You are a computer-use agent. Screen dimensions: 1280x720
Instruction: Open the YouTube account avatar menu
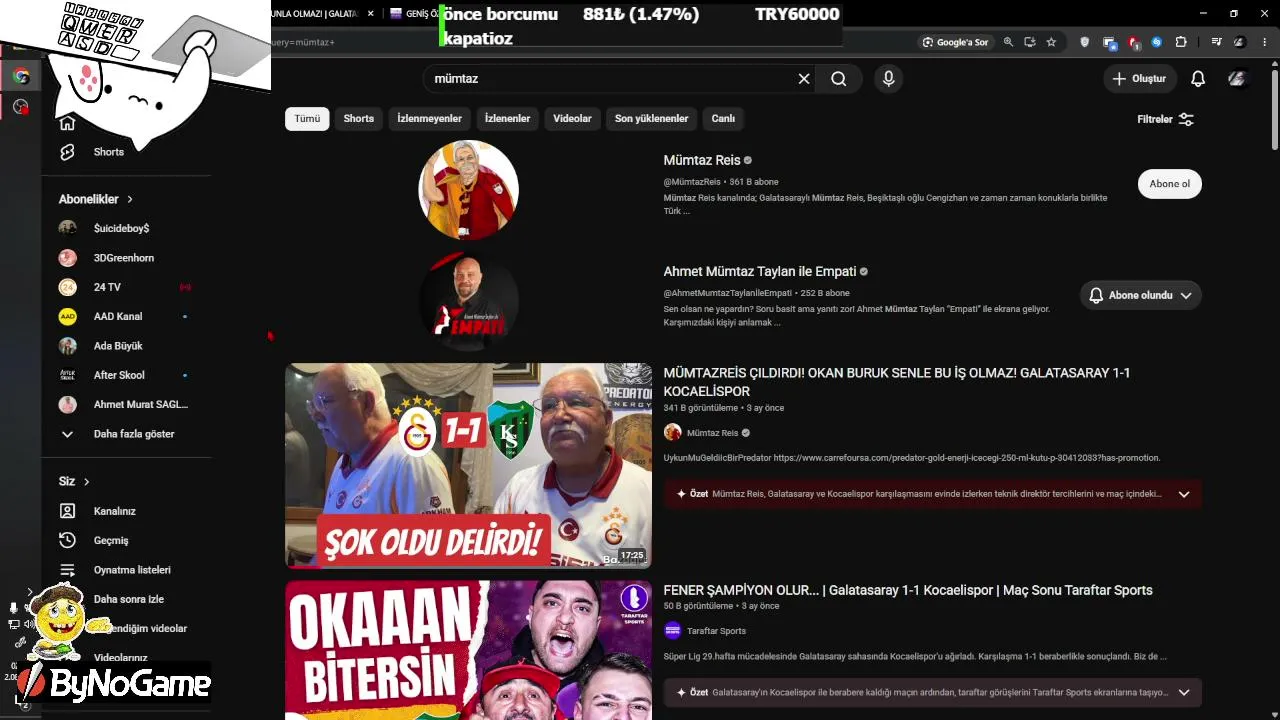[x=1237, y=79]
